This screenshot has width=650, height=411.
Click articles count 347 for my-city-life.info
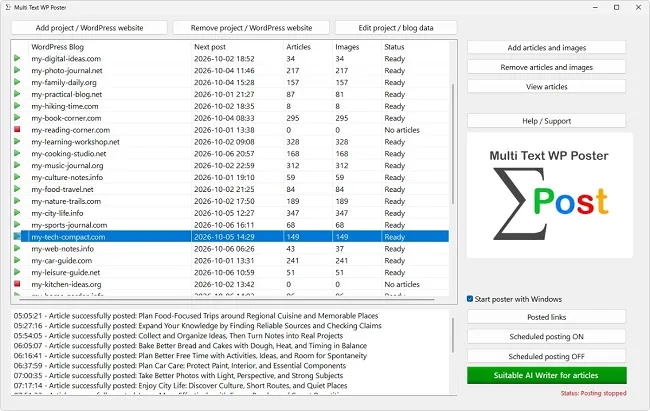(x=293, y=213)
